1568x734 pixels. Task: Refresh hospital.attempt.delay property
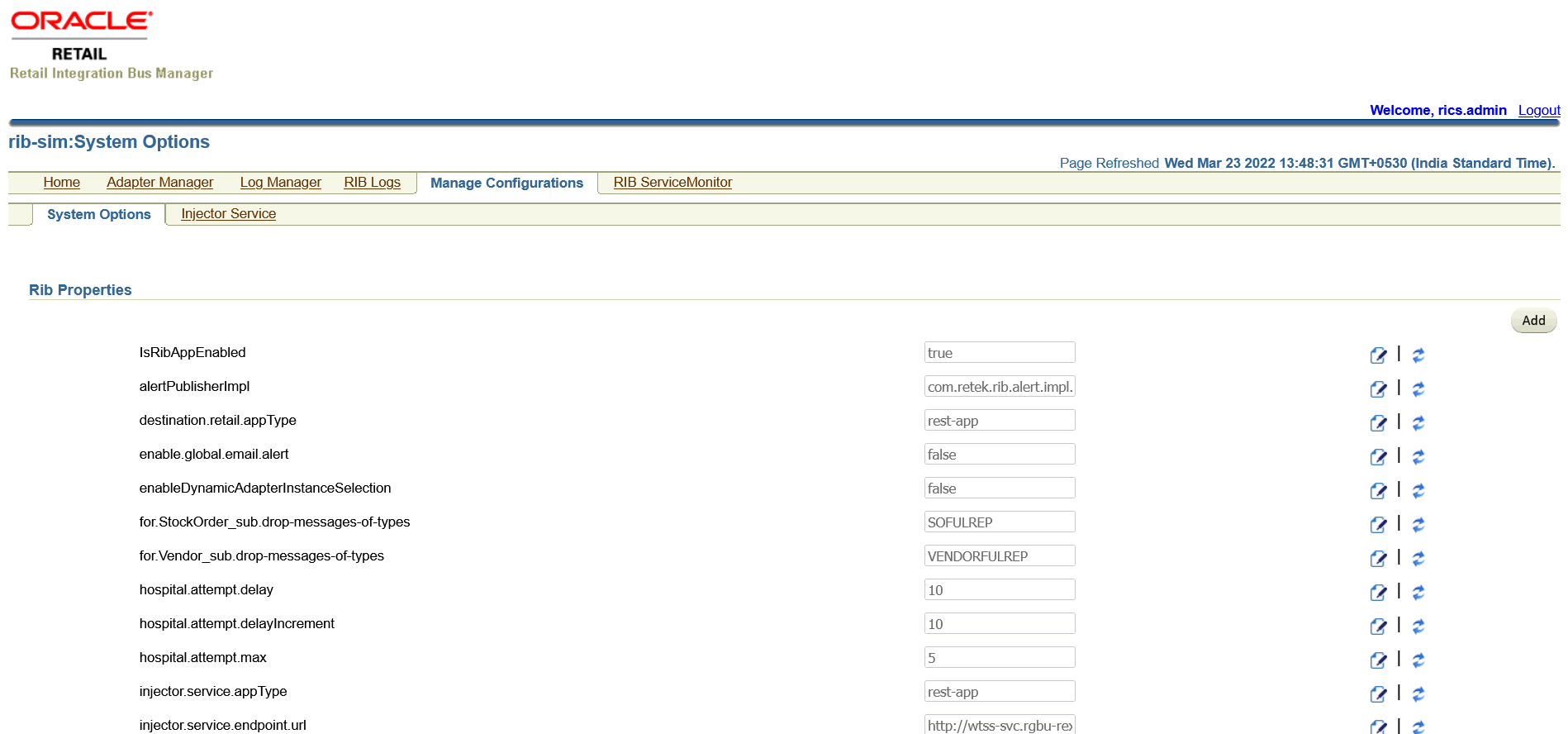pyautogui.click(x=1418, y=593)
